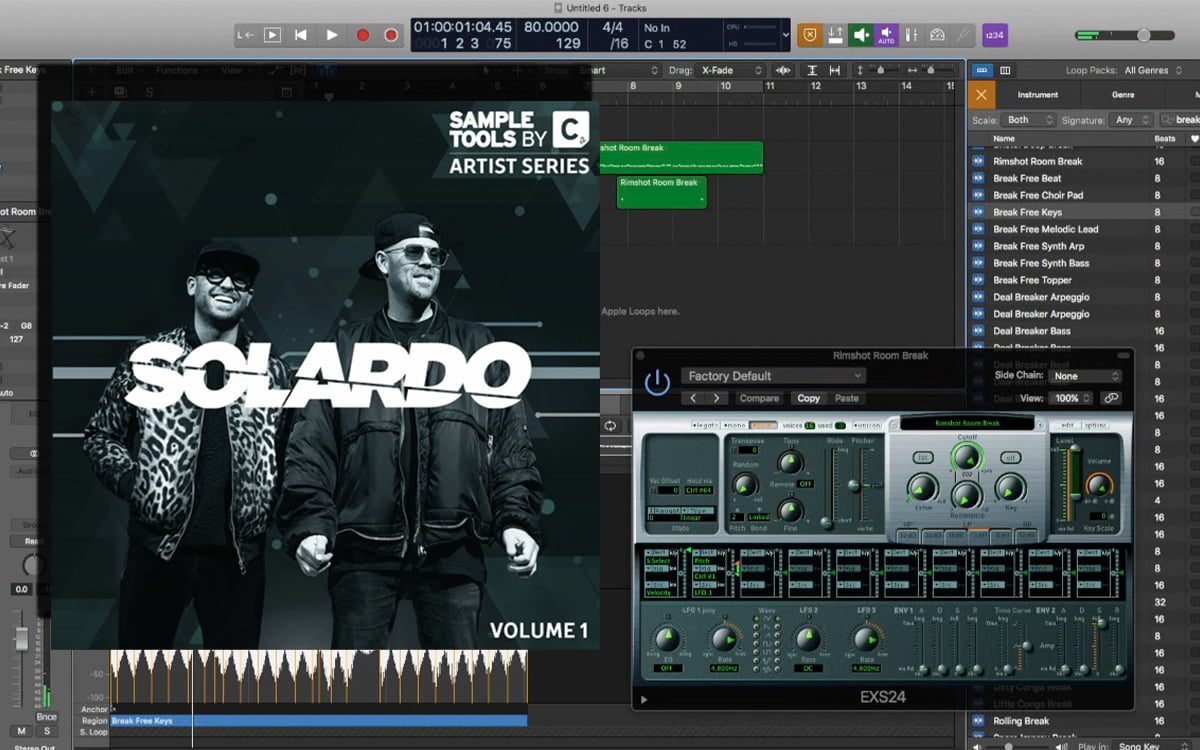The height and width of the screenshot is (750, 1200).
Task: Click the Solardo Volume 1 artwork
Action: click(x=326, y=375)
